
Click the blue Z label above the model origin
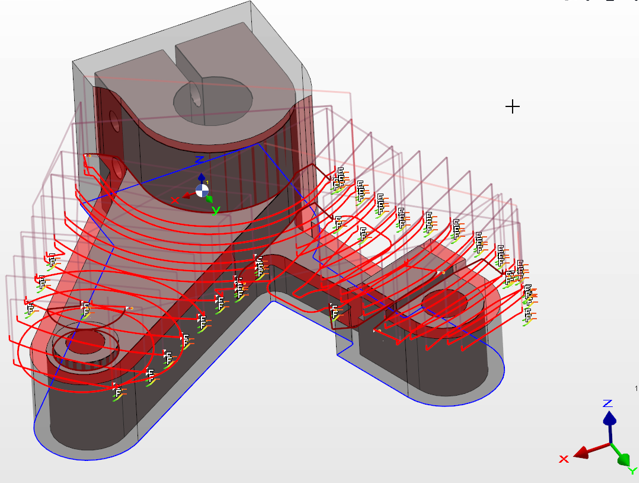click(x=199, y=160)
